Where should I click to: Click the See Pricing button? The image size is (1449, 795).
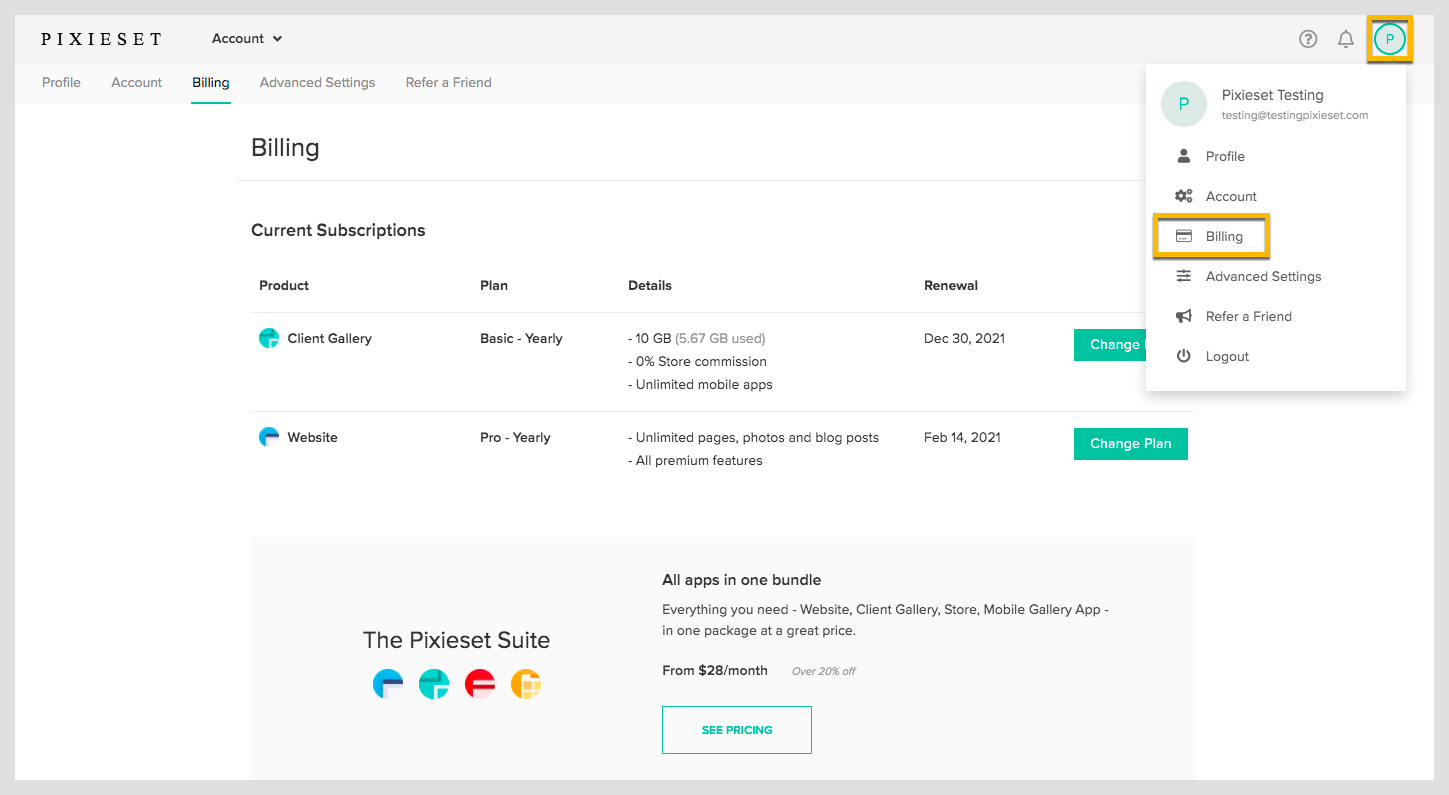tap(737, 730)
